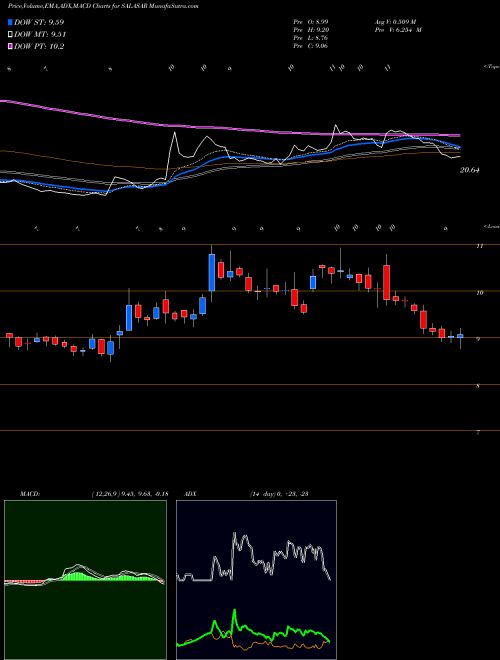
Task: Click the price axis label '7'
Action: tap(478, 433)
